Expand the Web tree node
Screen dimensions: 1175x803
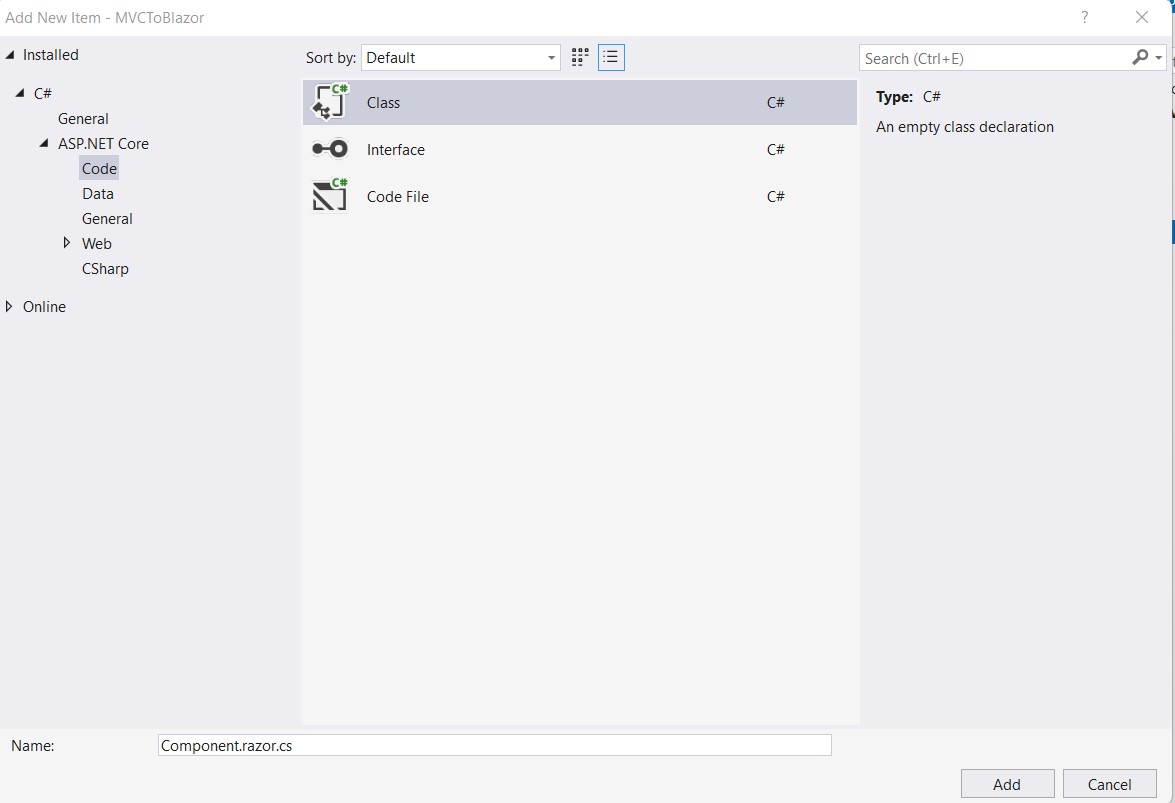67,243
